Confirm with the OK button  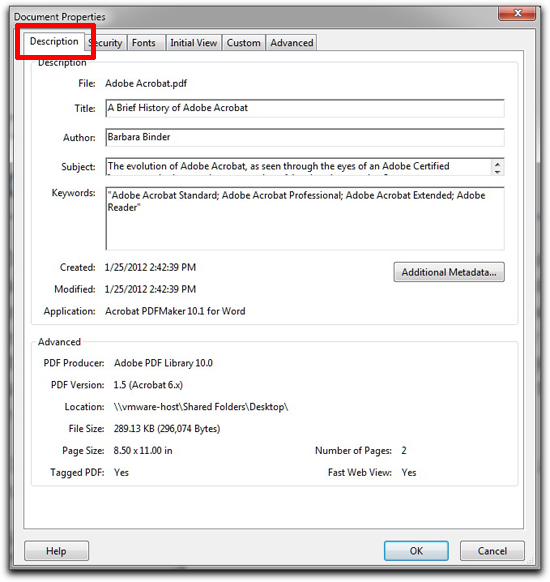pos(416,551)
